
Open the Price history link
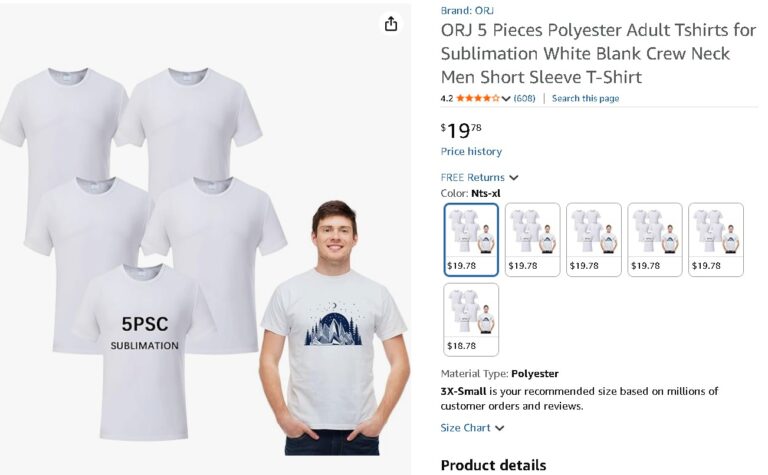pos(471,151)
